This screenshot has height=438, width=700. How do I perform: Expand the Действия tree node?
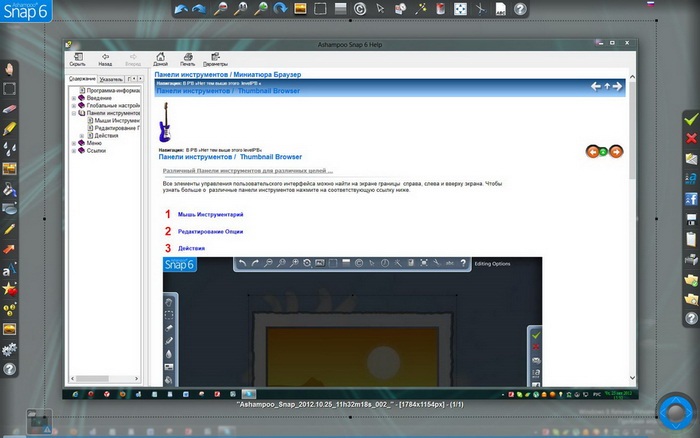point(82,135)
